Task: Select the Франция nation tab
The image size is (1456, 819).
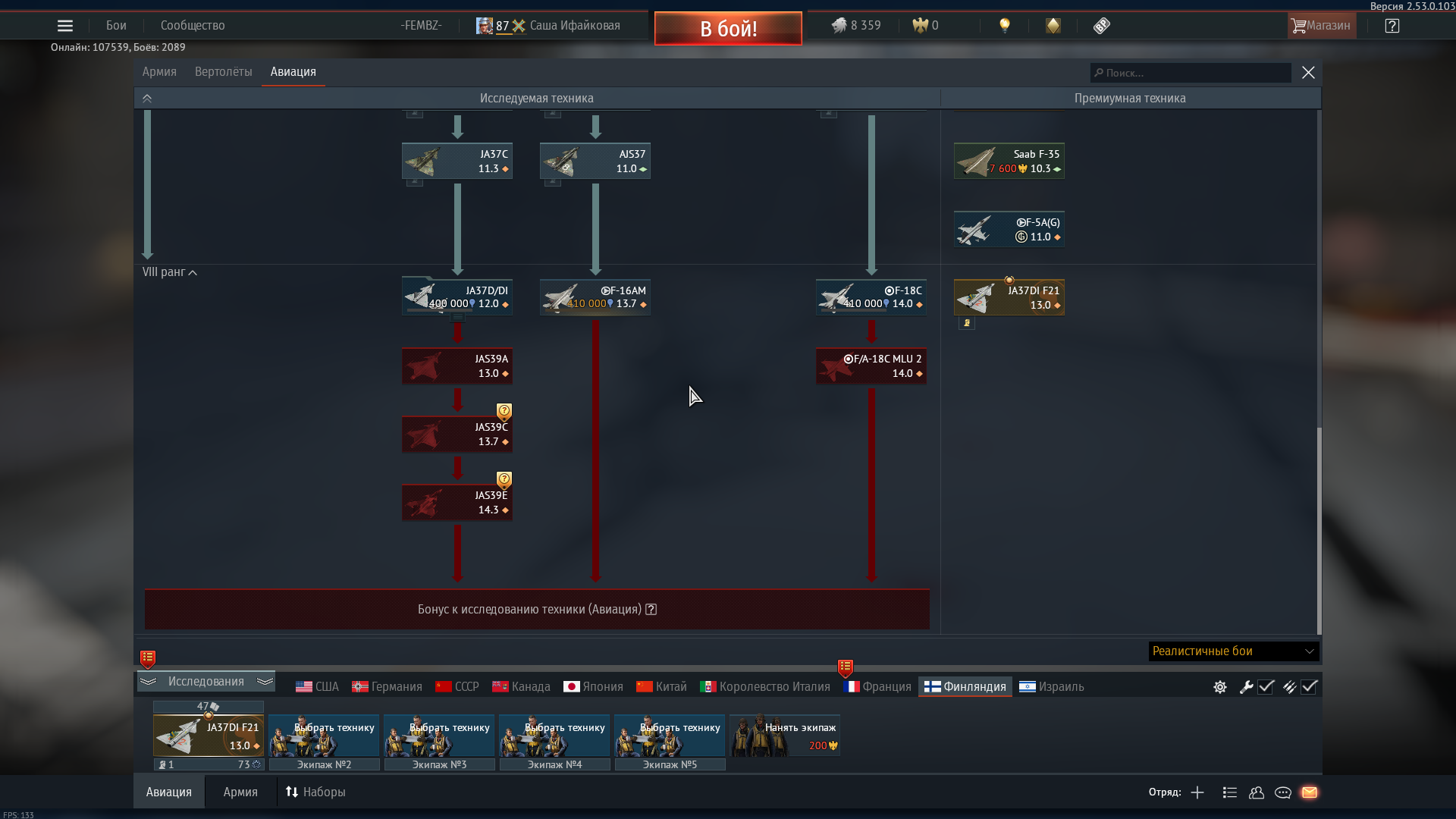Action: tap(877, 687)
